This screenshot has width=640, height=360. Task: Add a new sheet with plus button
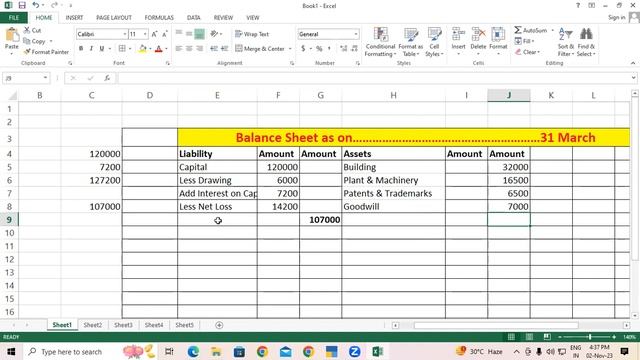(219, 325)
